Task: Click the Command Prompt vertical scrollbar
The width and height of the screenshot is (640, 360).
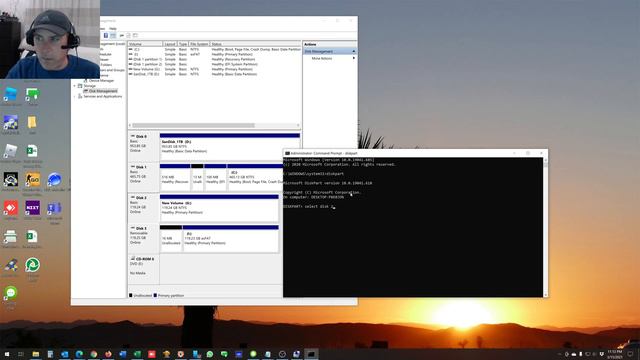Action: coord(546,227)
